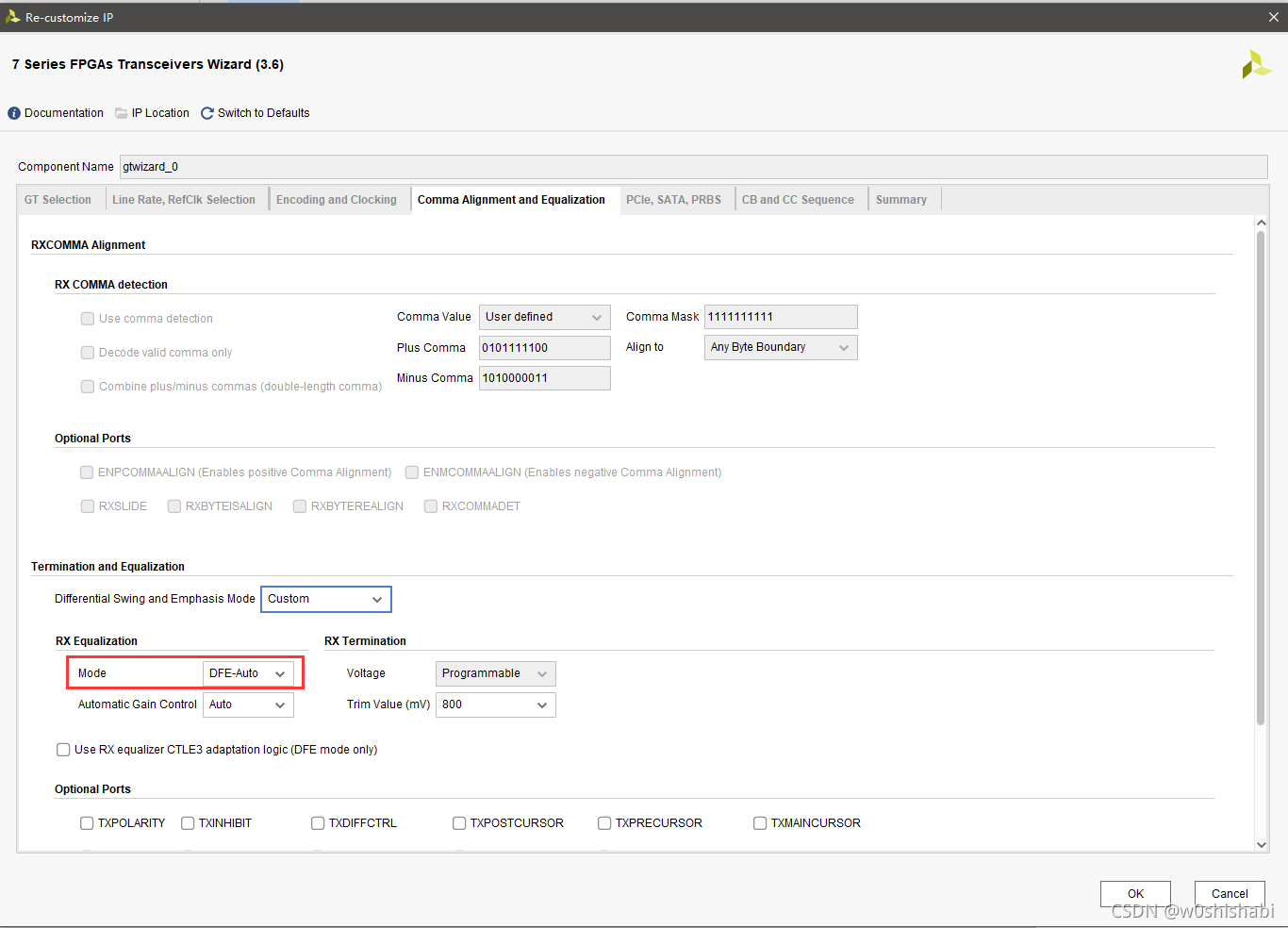Screen dimensions: 1288x928
Task: Toggle the Use RX equalizer CTLE3 adaptation logic checkbox
Action: pos(63,750)
